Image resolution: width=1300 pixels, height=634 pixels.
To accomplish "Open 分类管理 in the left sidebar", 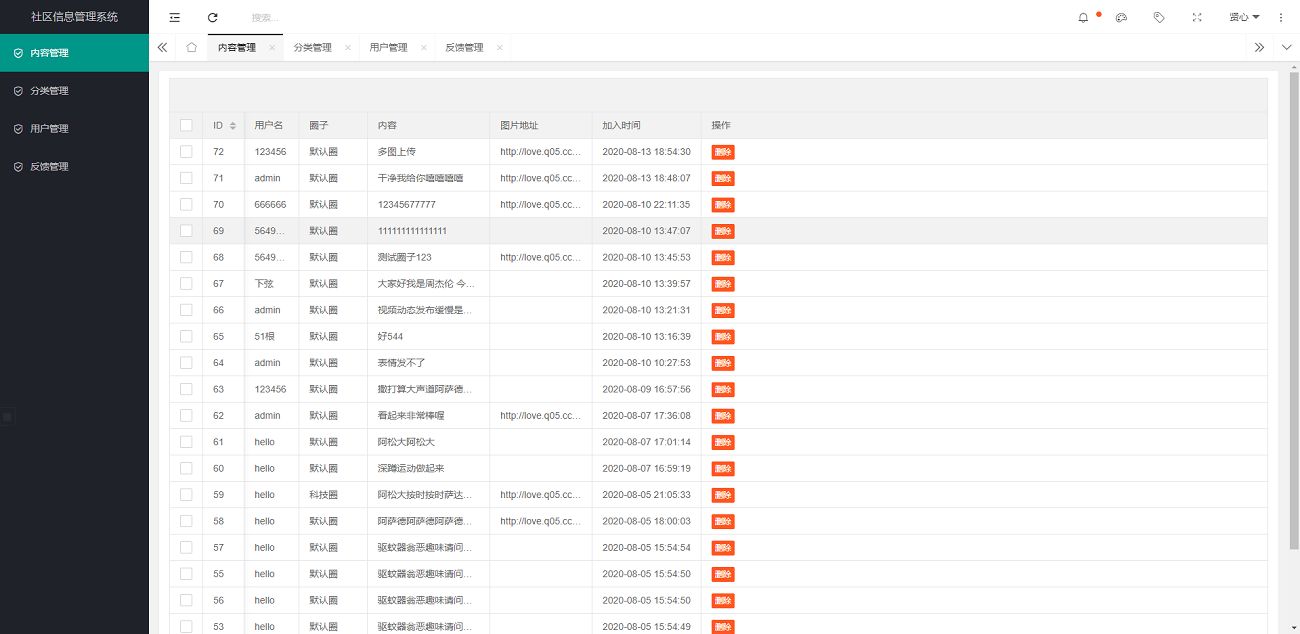I will tap(74, 91).
